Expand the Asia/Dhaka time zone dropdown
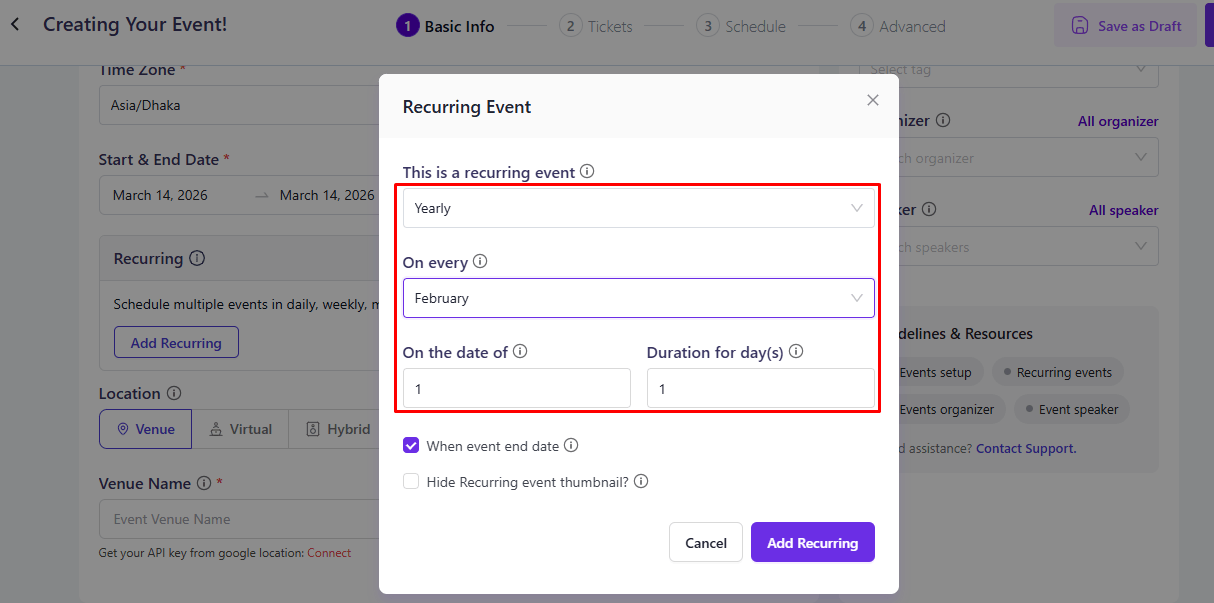Screen dimensions: 1214x603 238,105
